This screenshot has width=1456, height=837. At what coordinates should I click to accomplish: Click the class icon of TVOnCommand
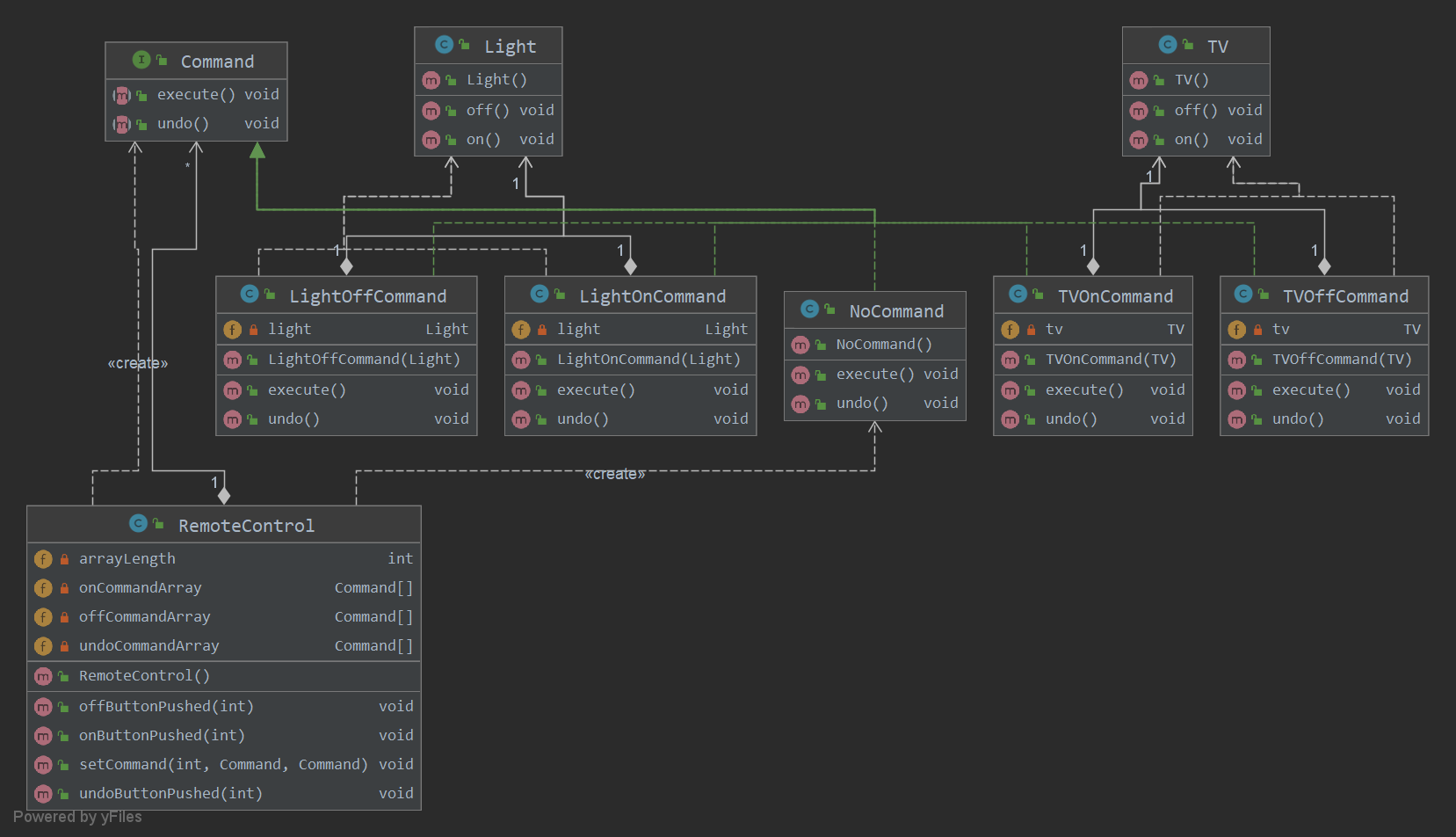point(1018,294)
